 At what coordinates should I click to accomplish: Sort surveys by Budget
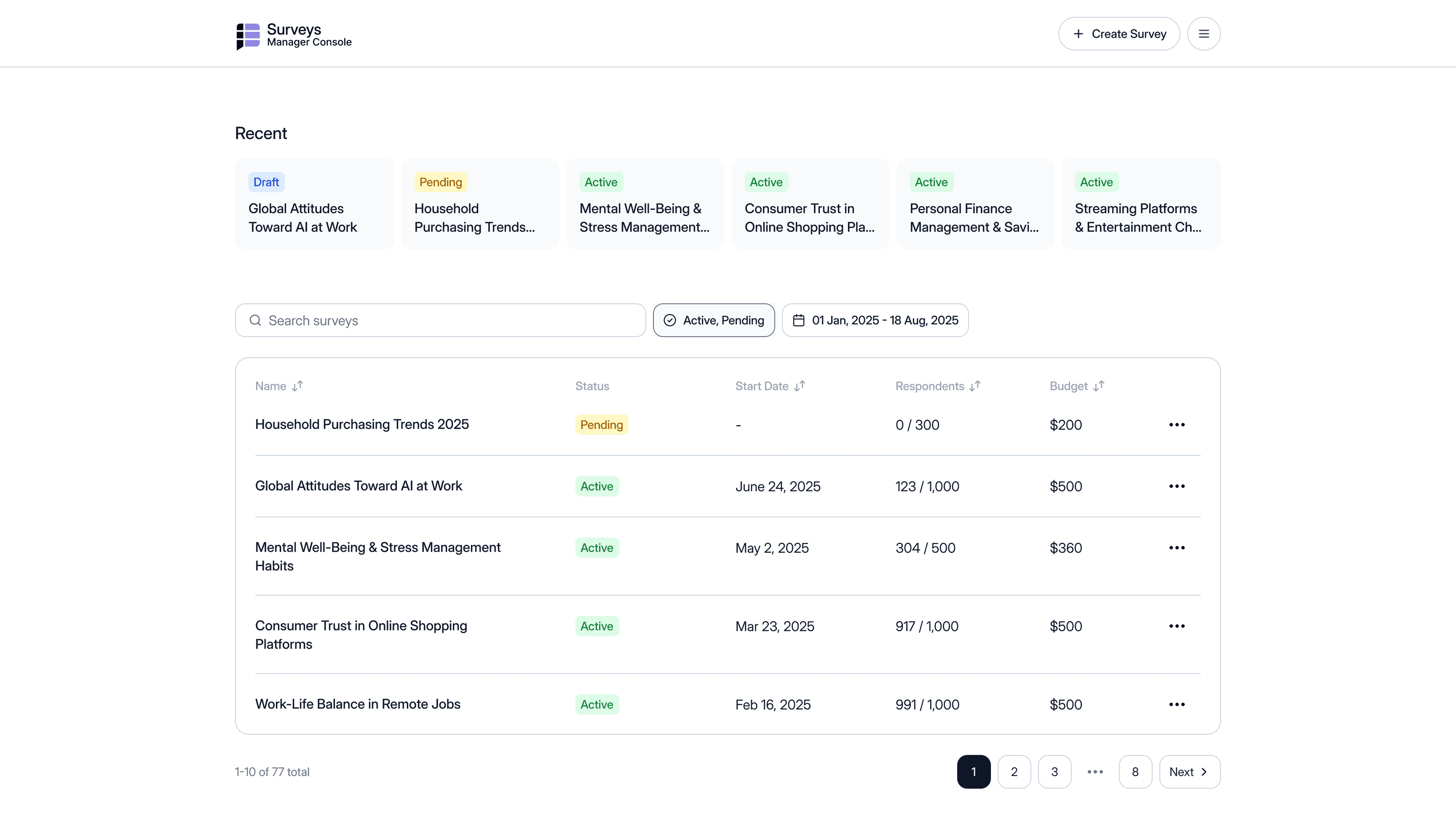click(x=1098, y=386)
